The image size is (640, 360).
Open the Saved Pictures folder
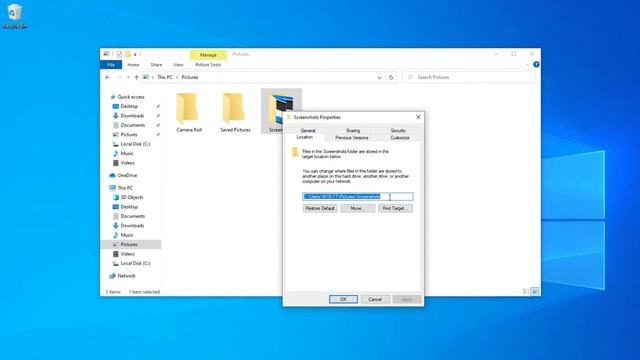(235, 113)
